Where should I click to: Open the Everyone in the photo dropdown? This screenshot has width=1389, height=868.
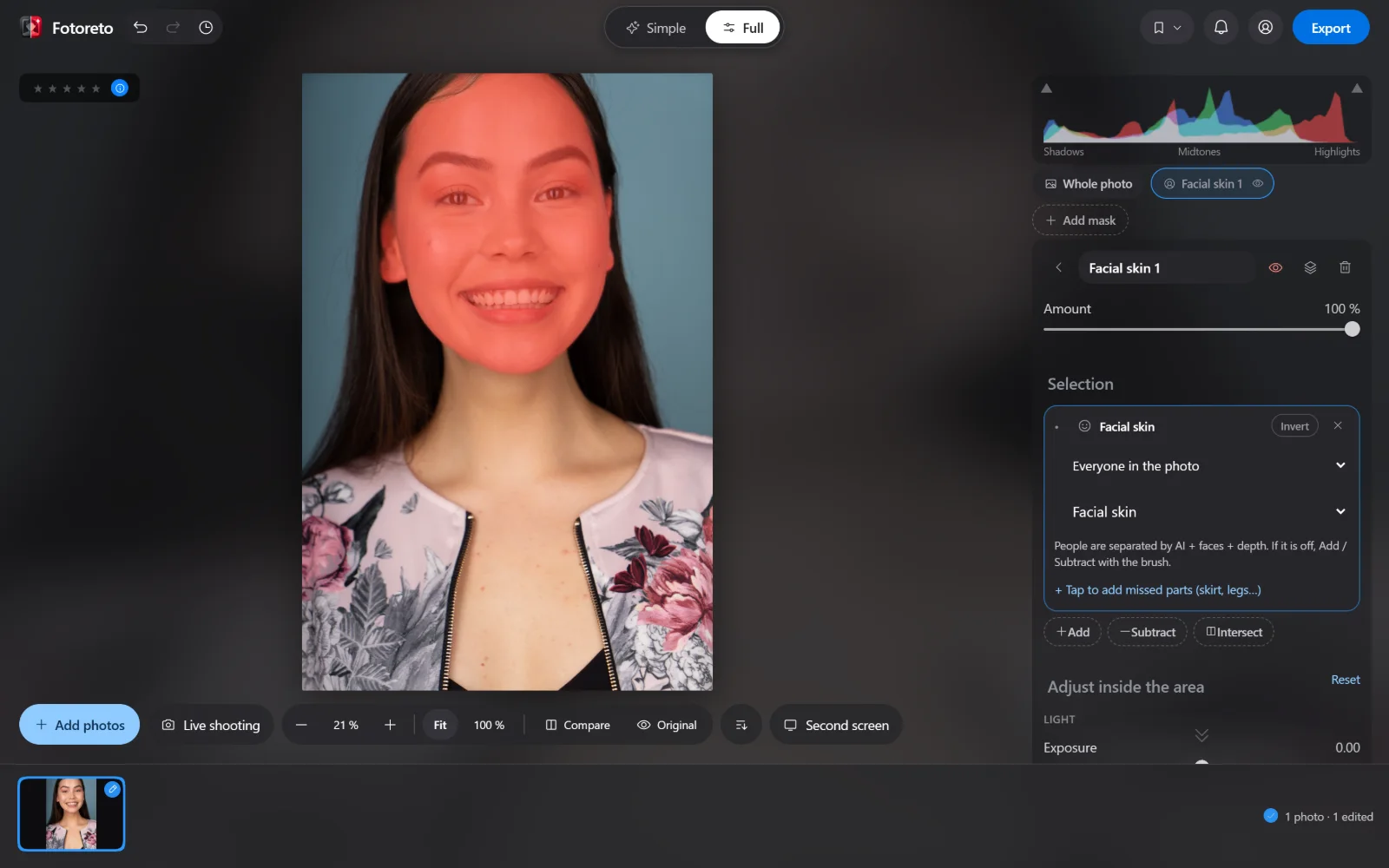coord(1208,466)
